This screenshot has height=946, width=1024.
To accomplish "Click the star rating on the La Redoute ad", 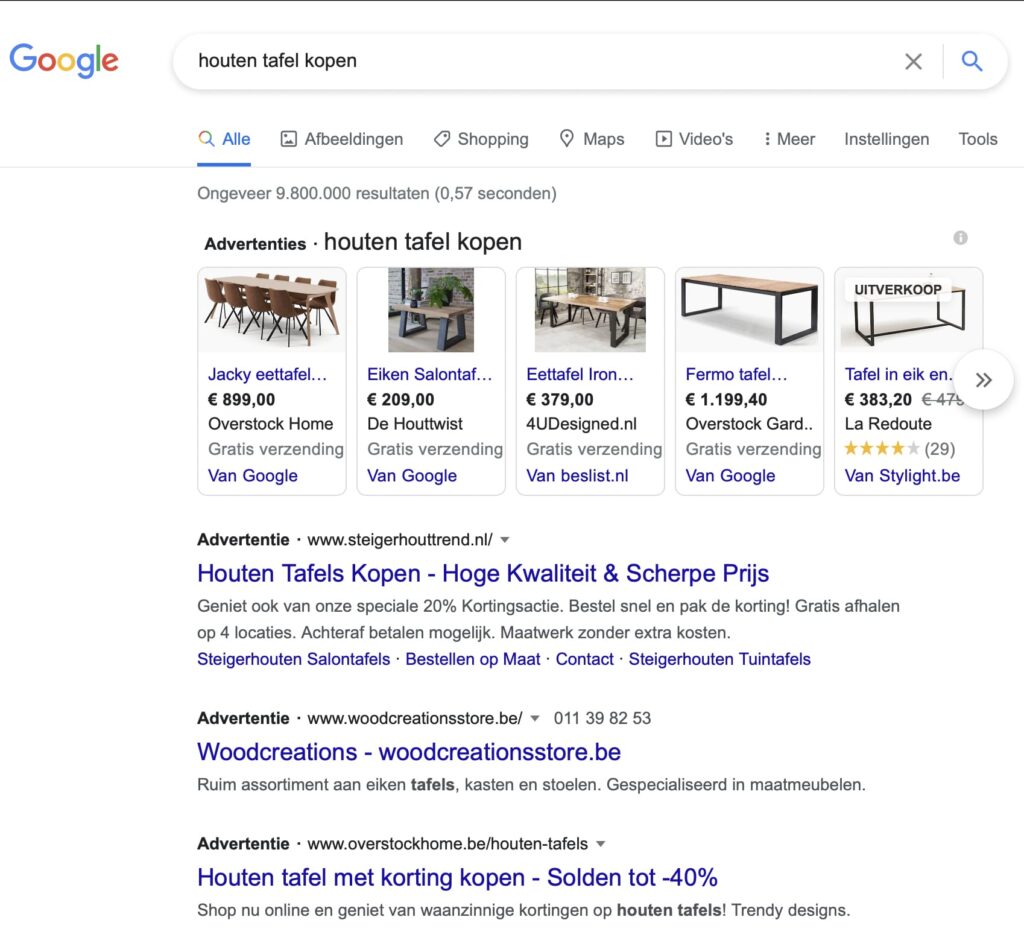I will (x=882, y=449).
